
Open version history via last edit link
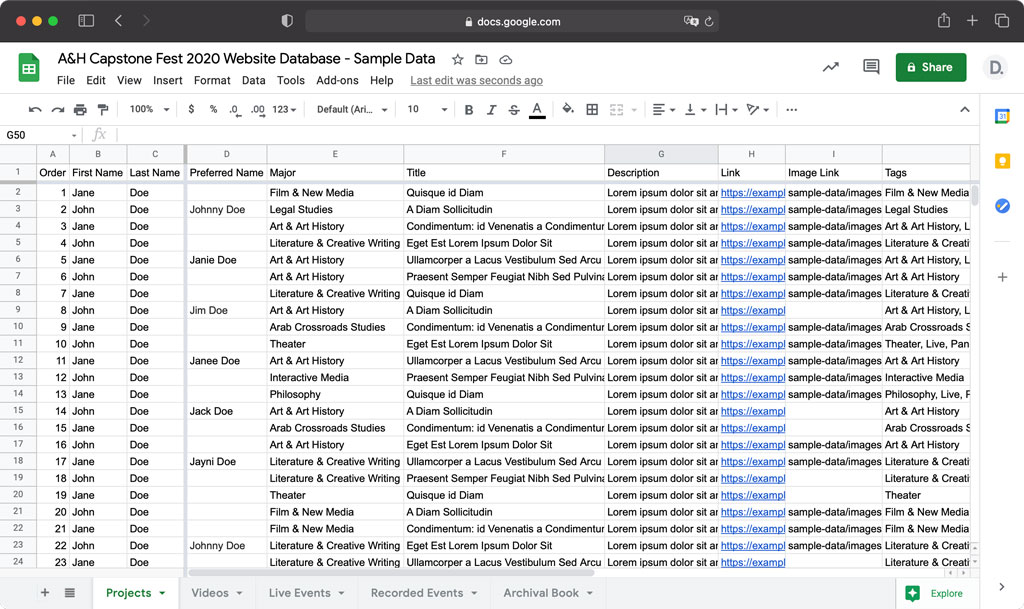pos(476,80)
